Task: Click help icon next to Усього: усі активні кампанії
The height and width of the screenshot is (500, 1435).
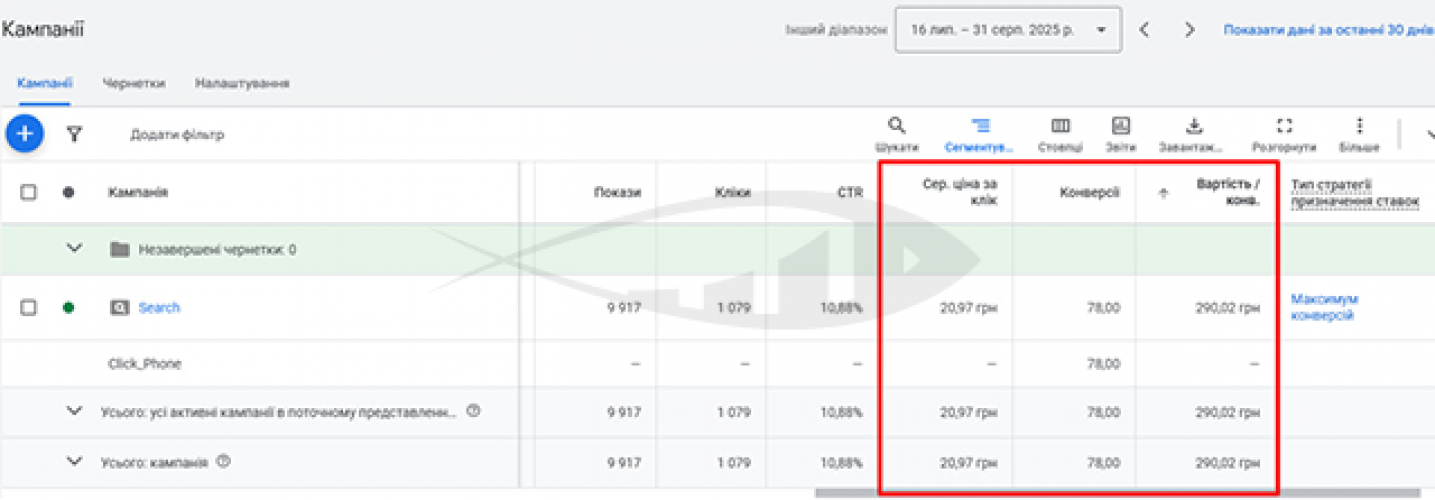Action: coord(474,411)
